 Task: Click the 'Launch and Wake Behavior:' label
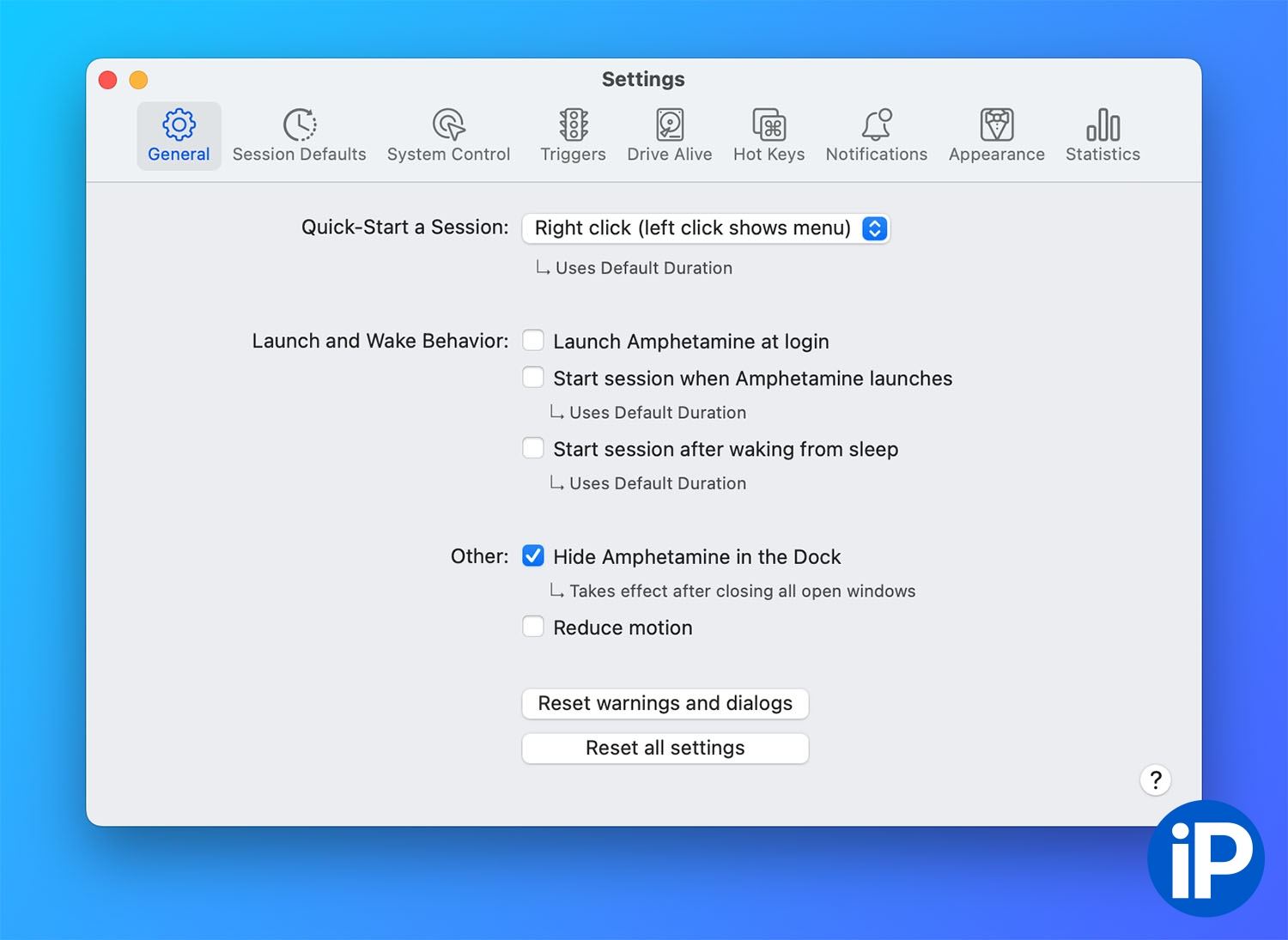(380, 341)
